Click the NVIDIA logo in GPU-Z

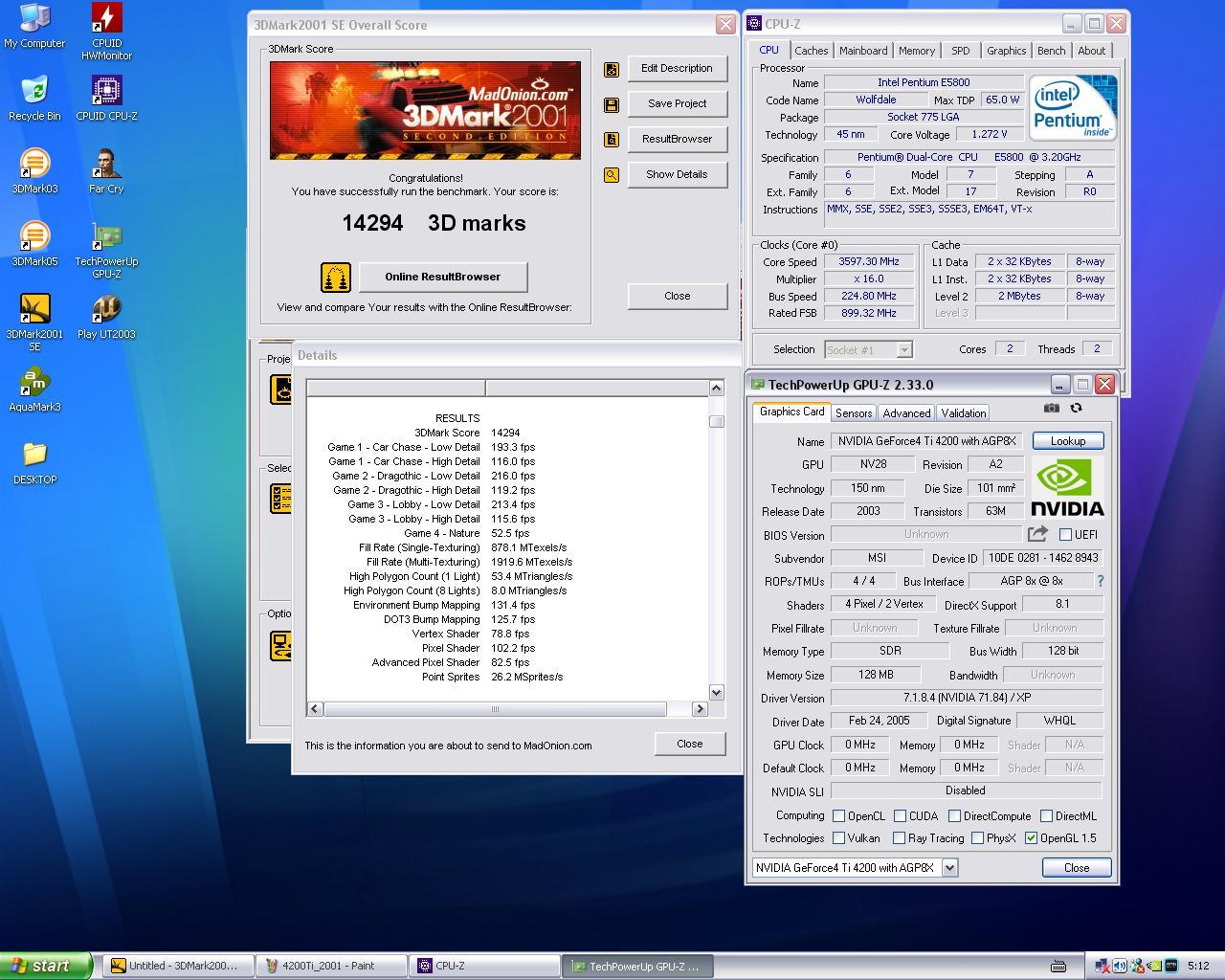click(1067, 487)
